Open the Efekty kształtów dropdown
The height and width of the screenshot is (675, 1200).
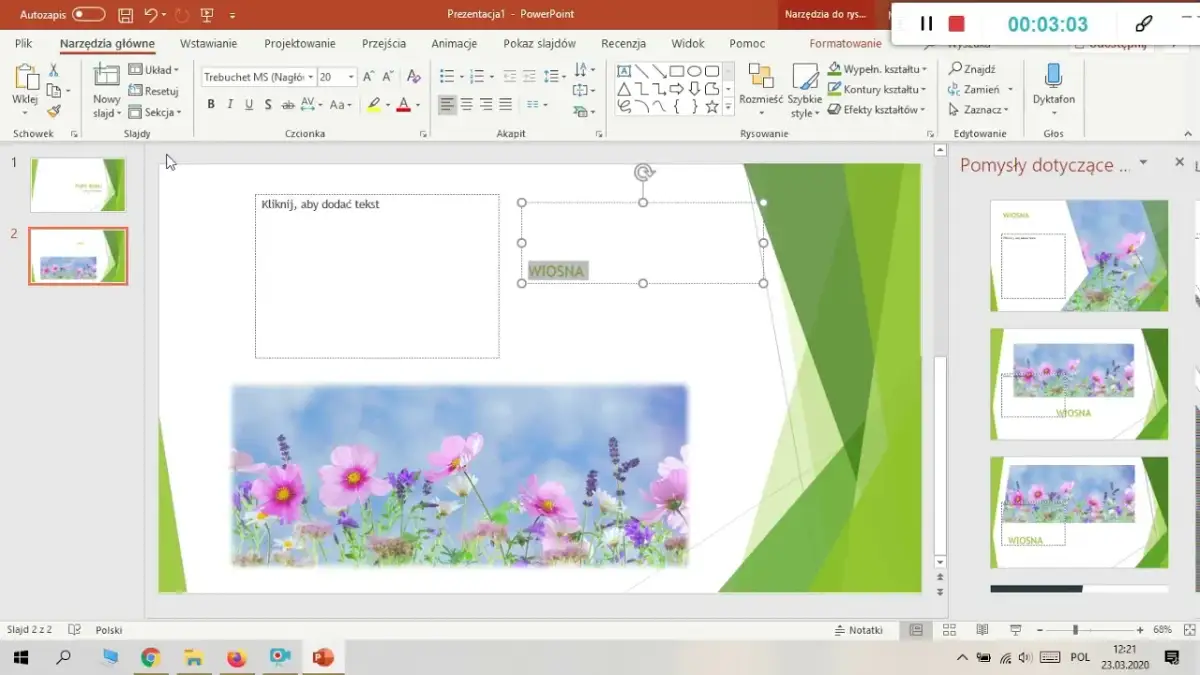tap(878, 110)
